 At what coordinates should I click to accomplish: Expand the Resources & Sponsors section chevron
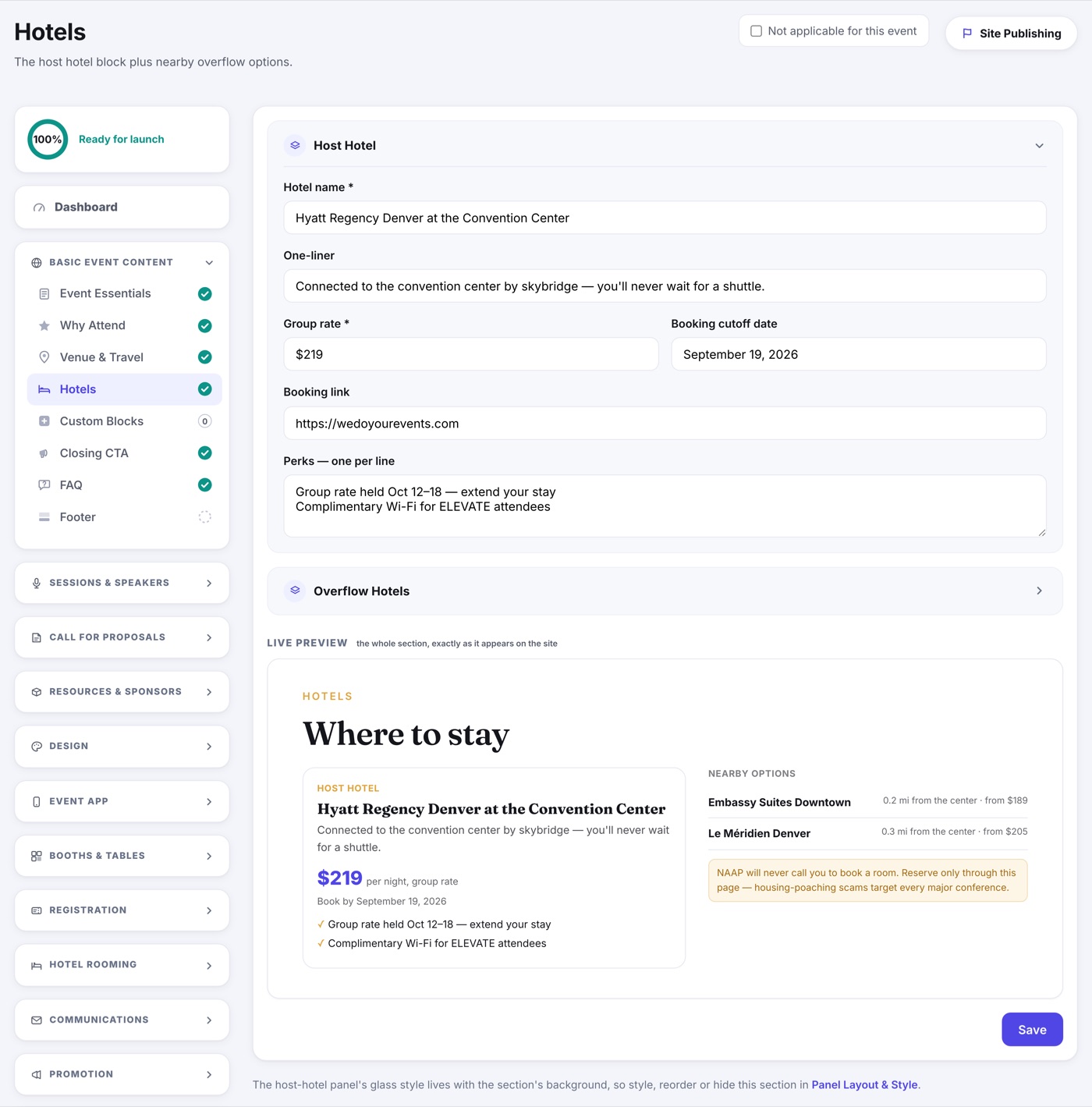[209, 693]
